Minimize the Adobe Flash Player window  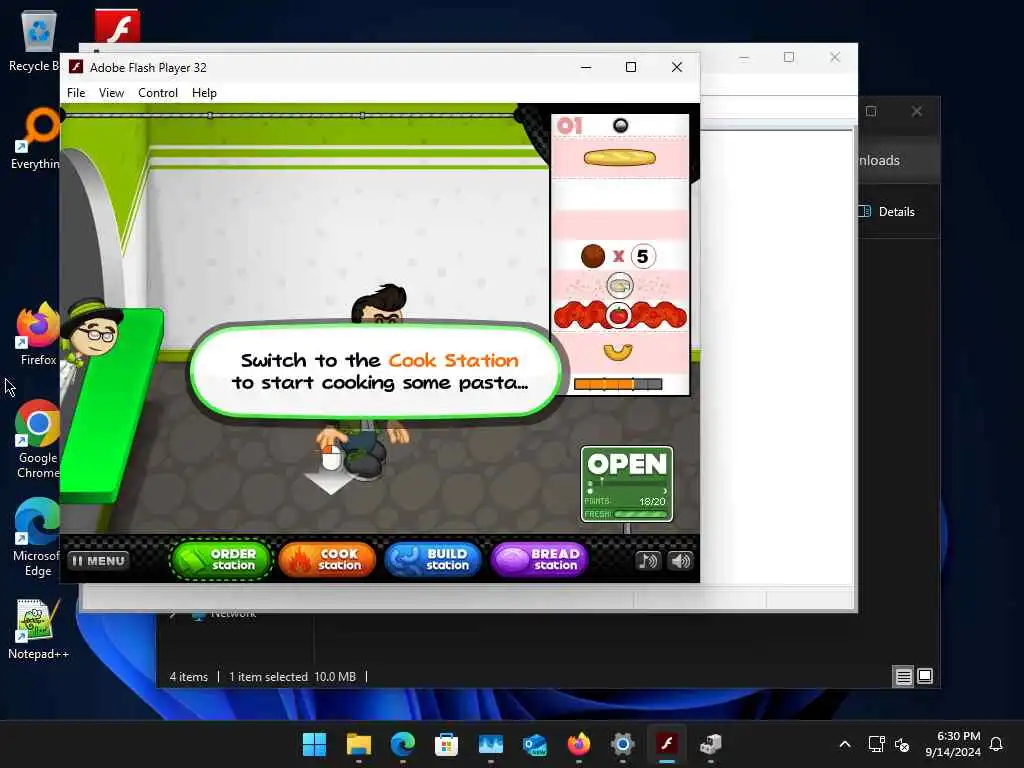[586, 67]
